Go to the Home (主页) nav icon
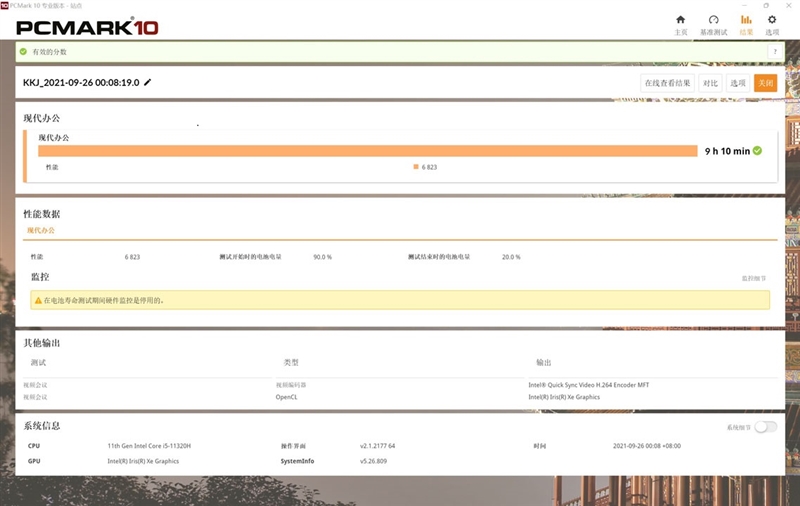This screenshot has width=800, height=506. [681, 20]
